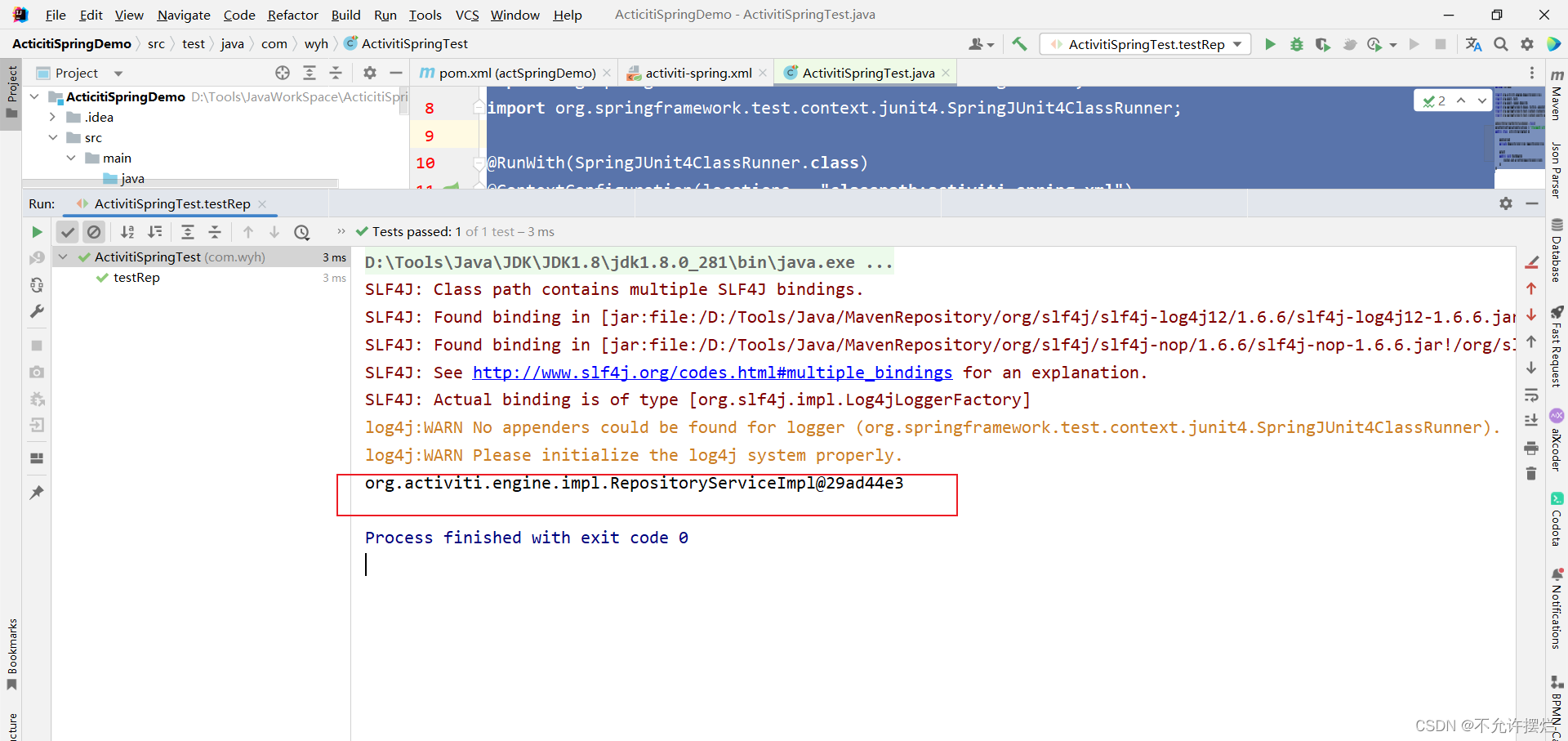Rerun the ActivitiSpringTest.testRep test
The image size is (1568, 741).
(x=36, y=231)
